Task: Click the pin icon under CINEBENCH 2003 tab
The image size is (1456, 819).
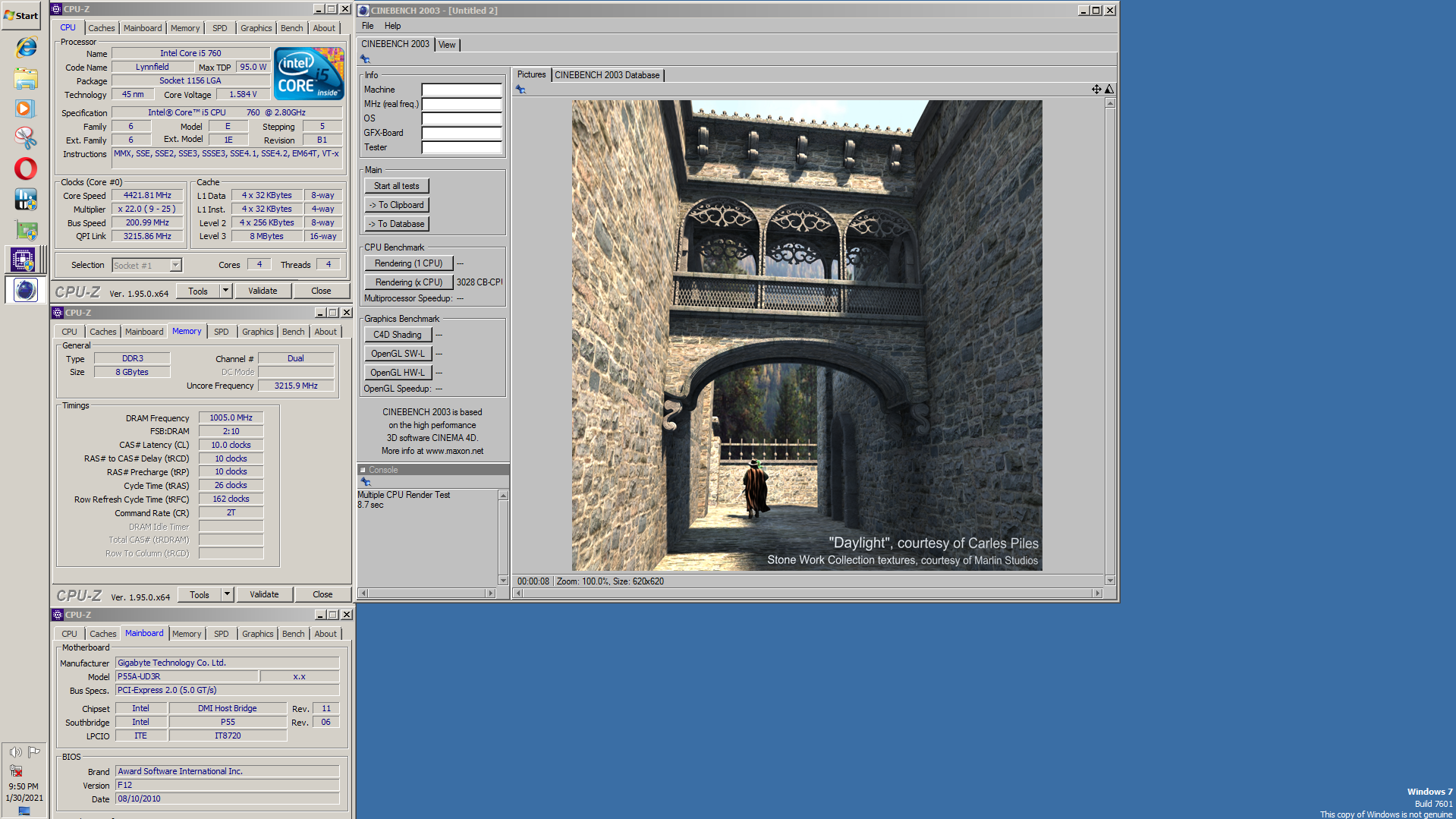Action: pyautogui.click(x=365, y=59)
